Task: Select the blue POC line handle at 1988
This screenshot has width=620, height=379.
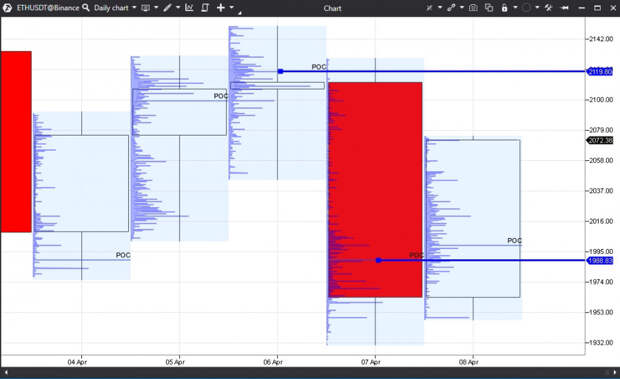Action: pyautogui.click(x=379, y=260)
